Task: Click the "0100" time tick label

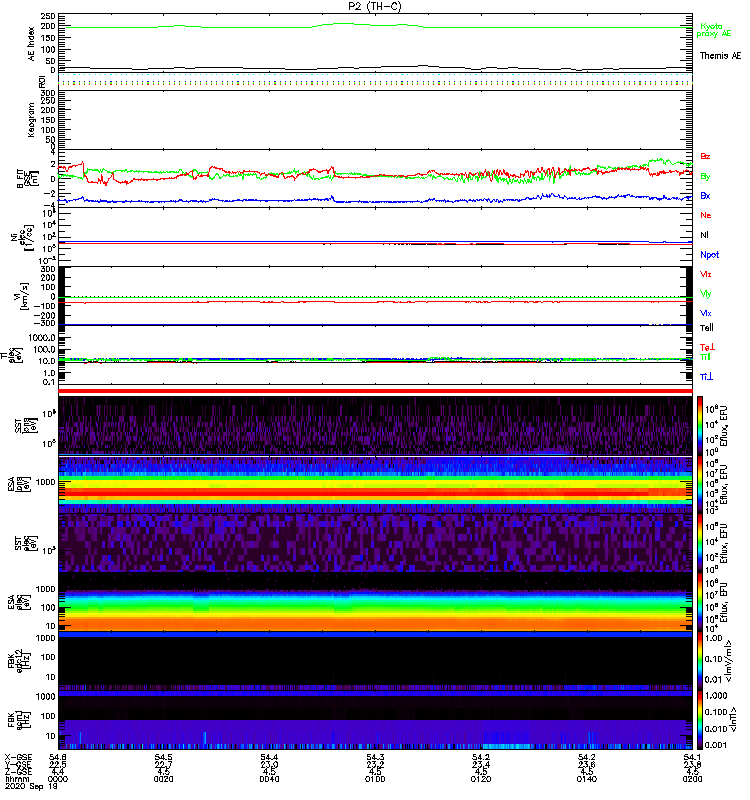Action: tap(375, 779)
